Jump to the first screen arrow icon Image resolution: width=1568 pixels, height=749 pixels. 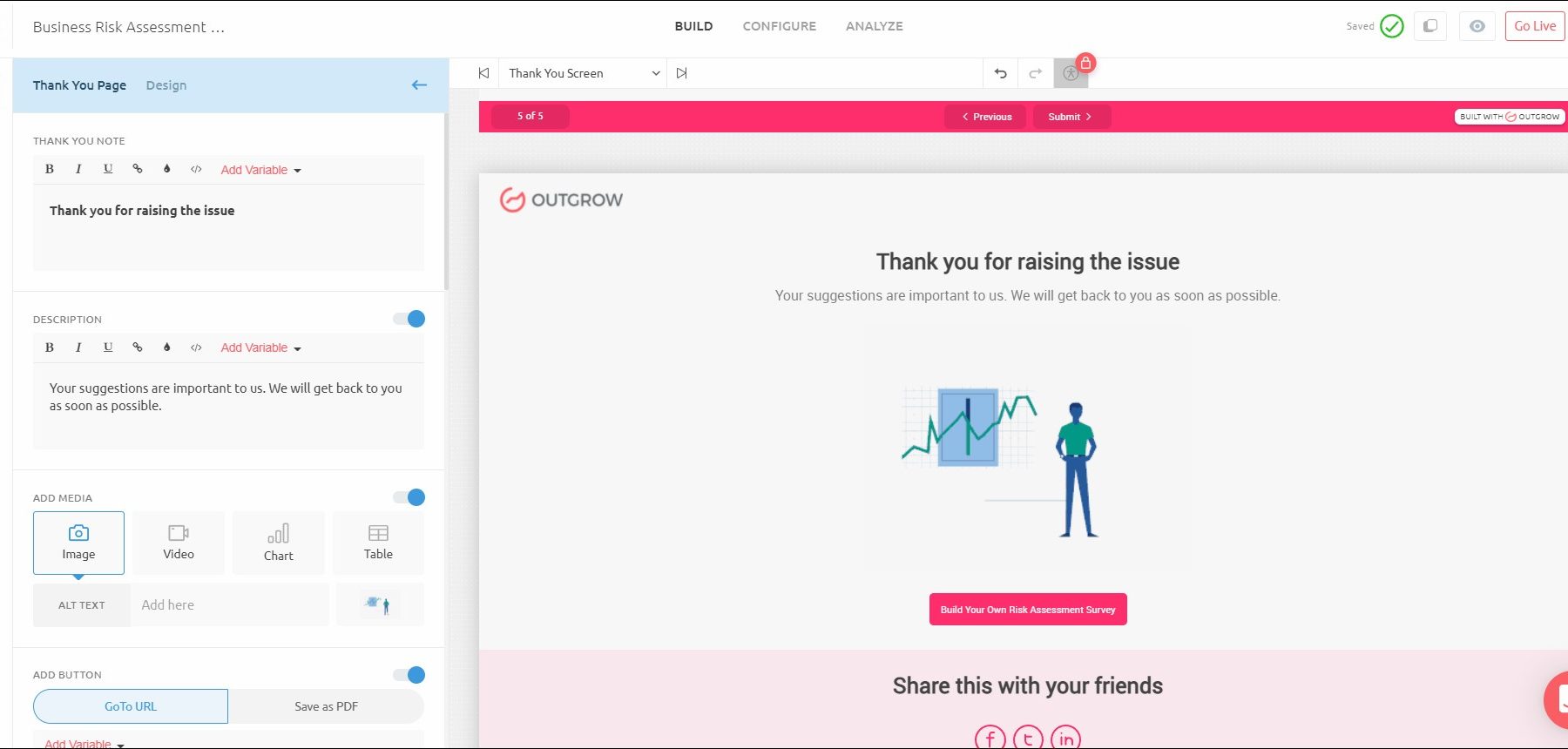(483, 73)
